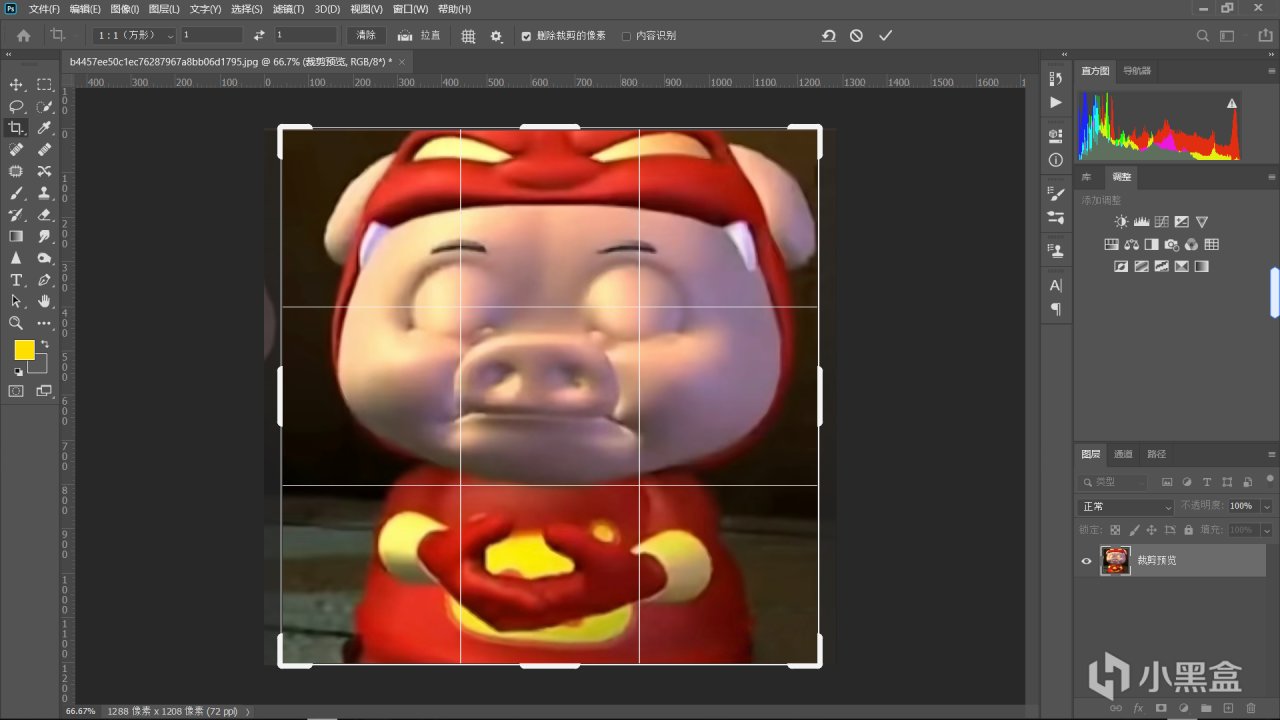
Task: Open the 滤镜(T) menu
Action: (288, 9)
